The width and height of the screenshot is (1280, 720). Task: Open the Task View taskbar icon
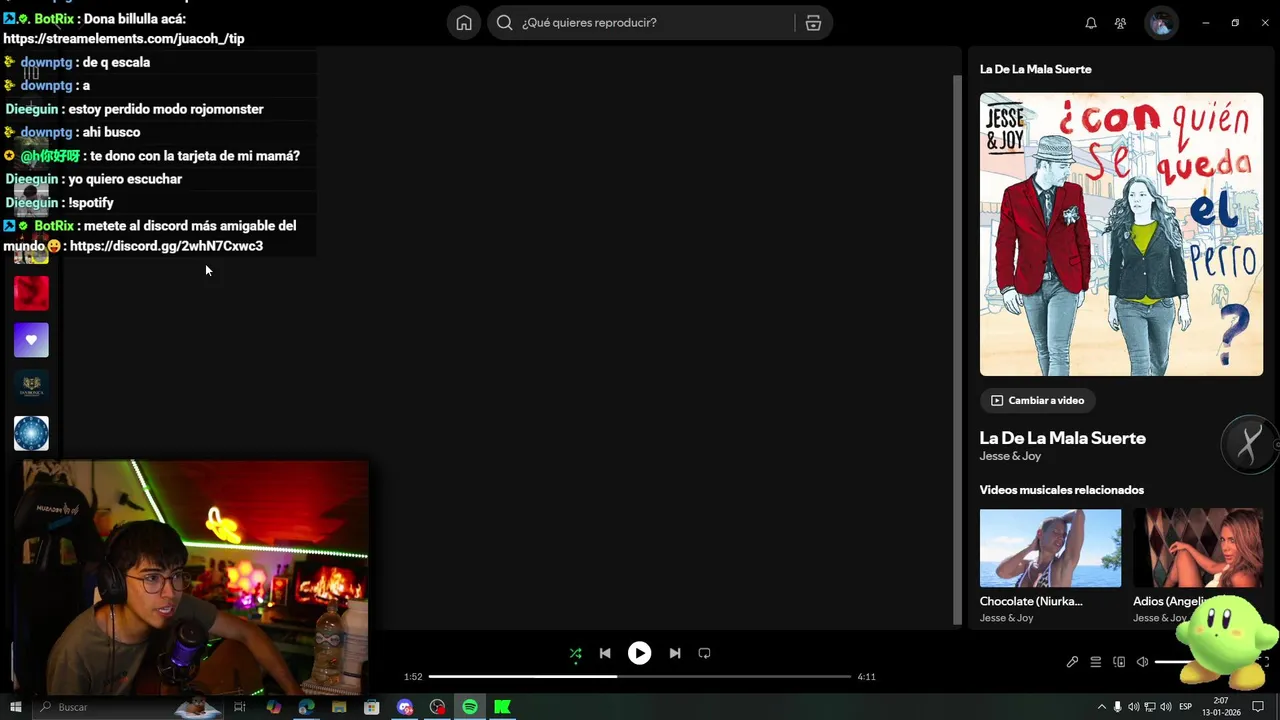click(x=240, y=707)
